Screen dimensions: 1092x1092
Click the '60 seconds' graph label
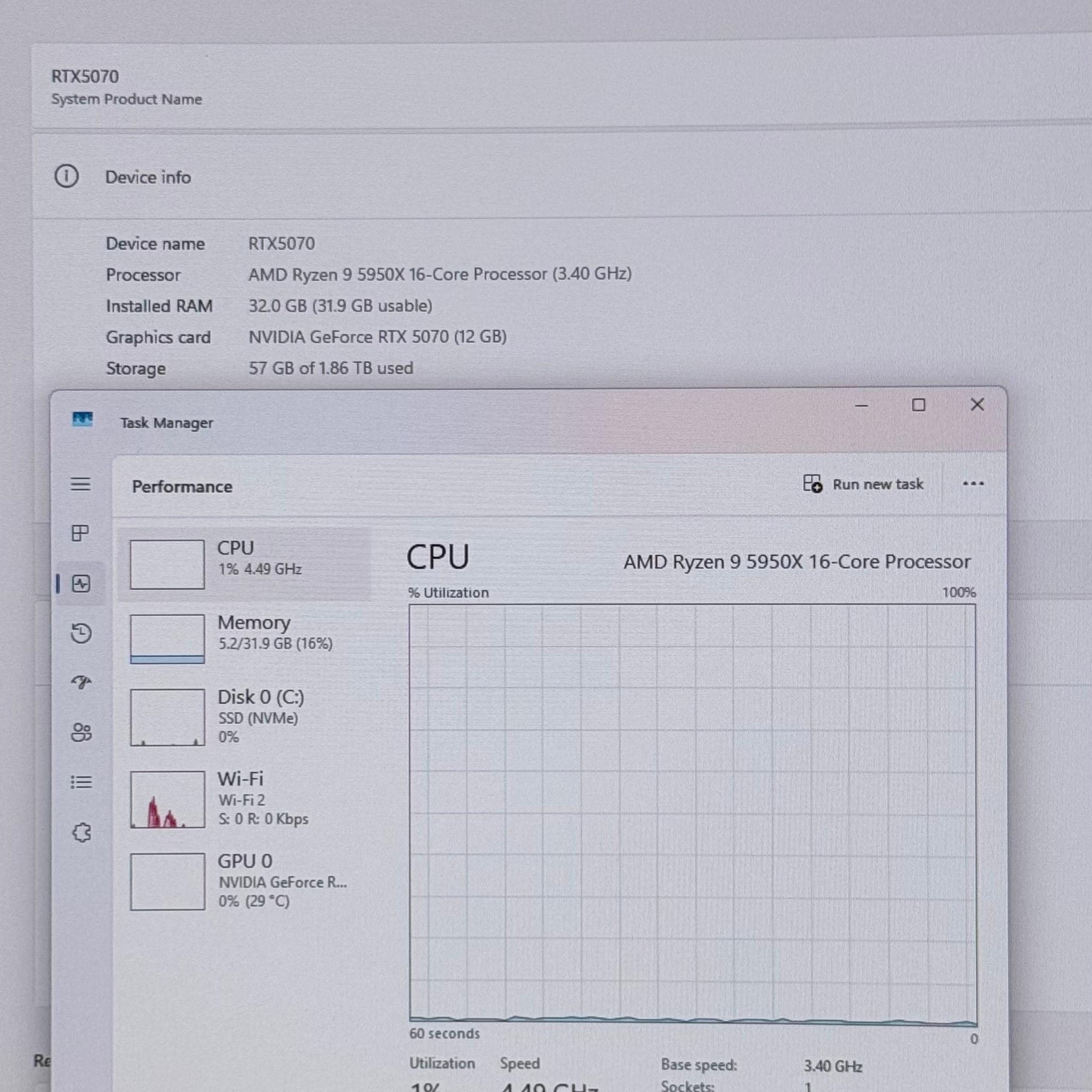click(x=444, y=1034)
